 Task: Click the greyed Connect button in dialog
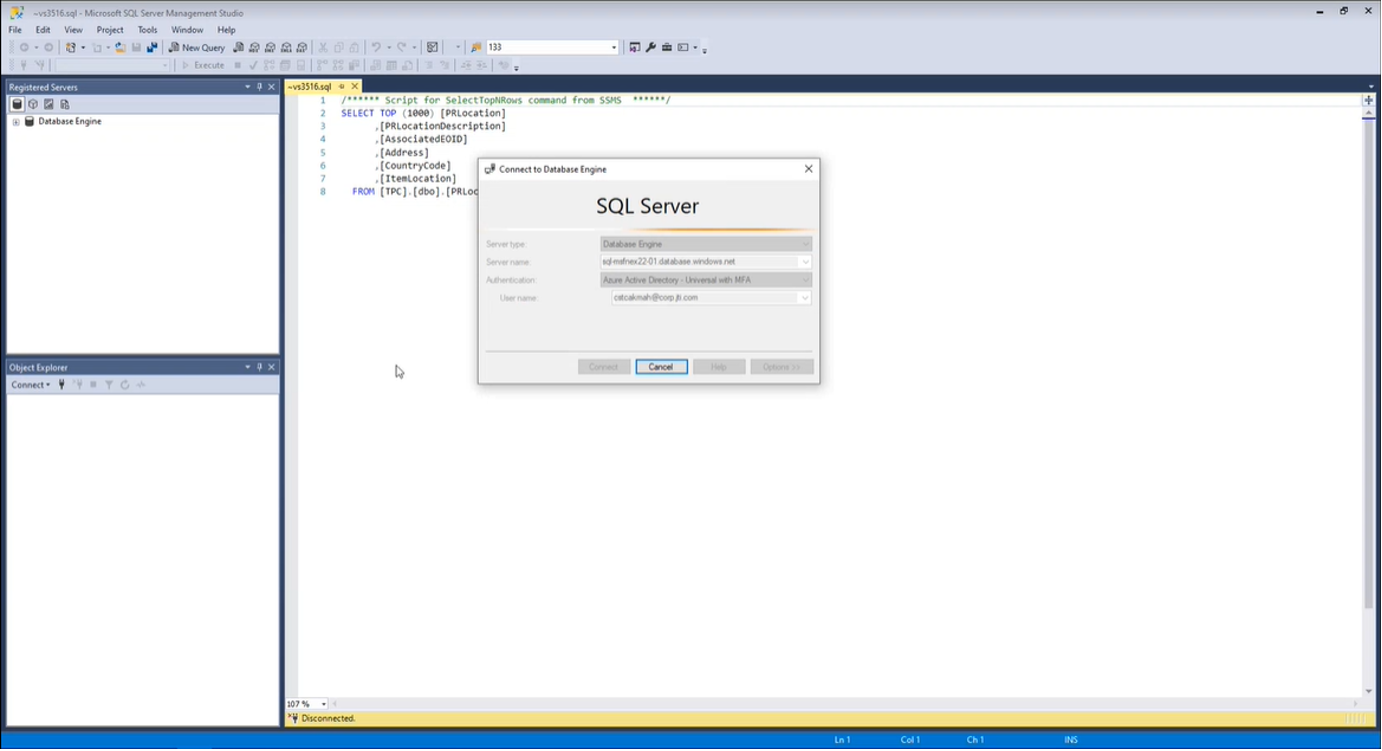[x=604, y=367]
